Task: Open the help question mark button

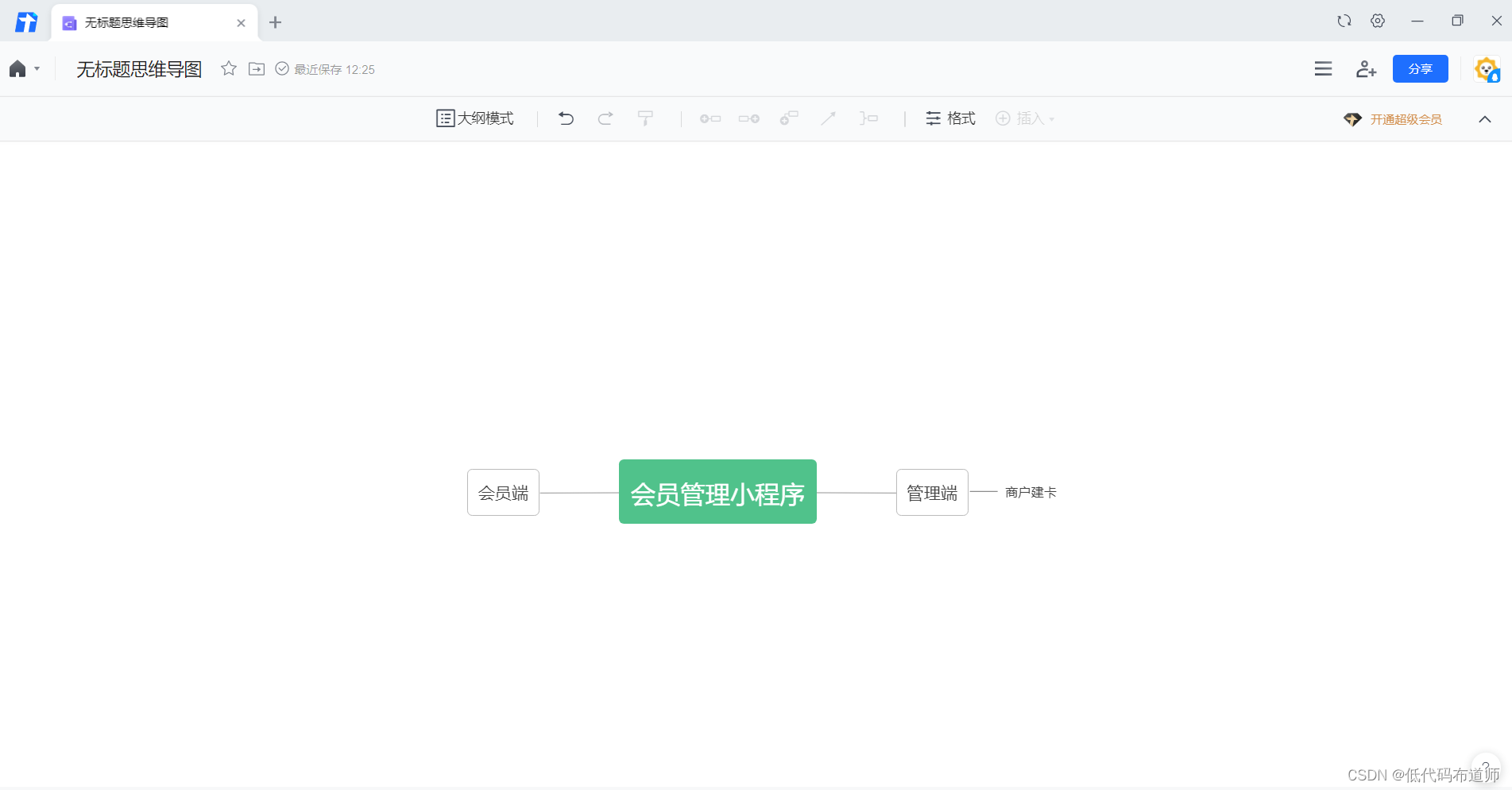Action: point(1485,768)
